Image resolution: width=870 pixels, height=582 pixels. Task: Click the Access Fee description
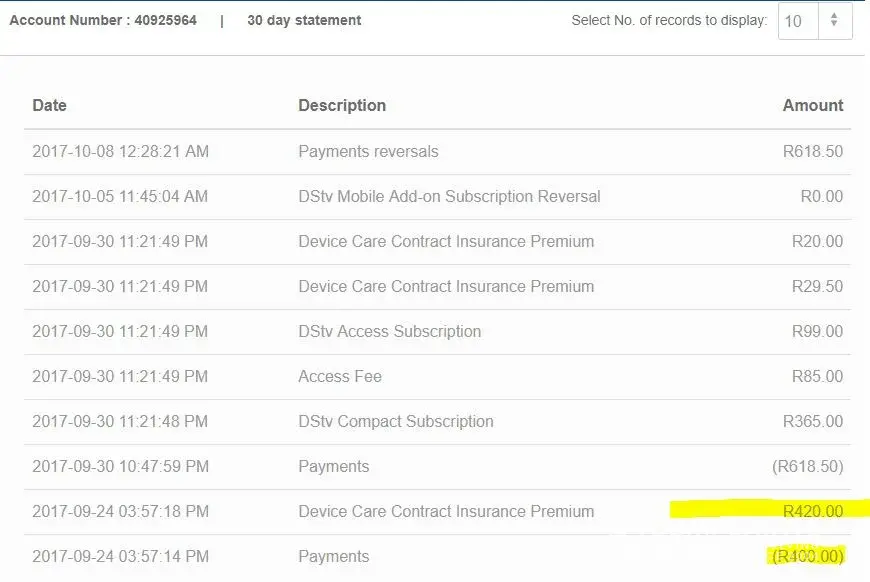340,377
